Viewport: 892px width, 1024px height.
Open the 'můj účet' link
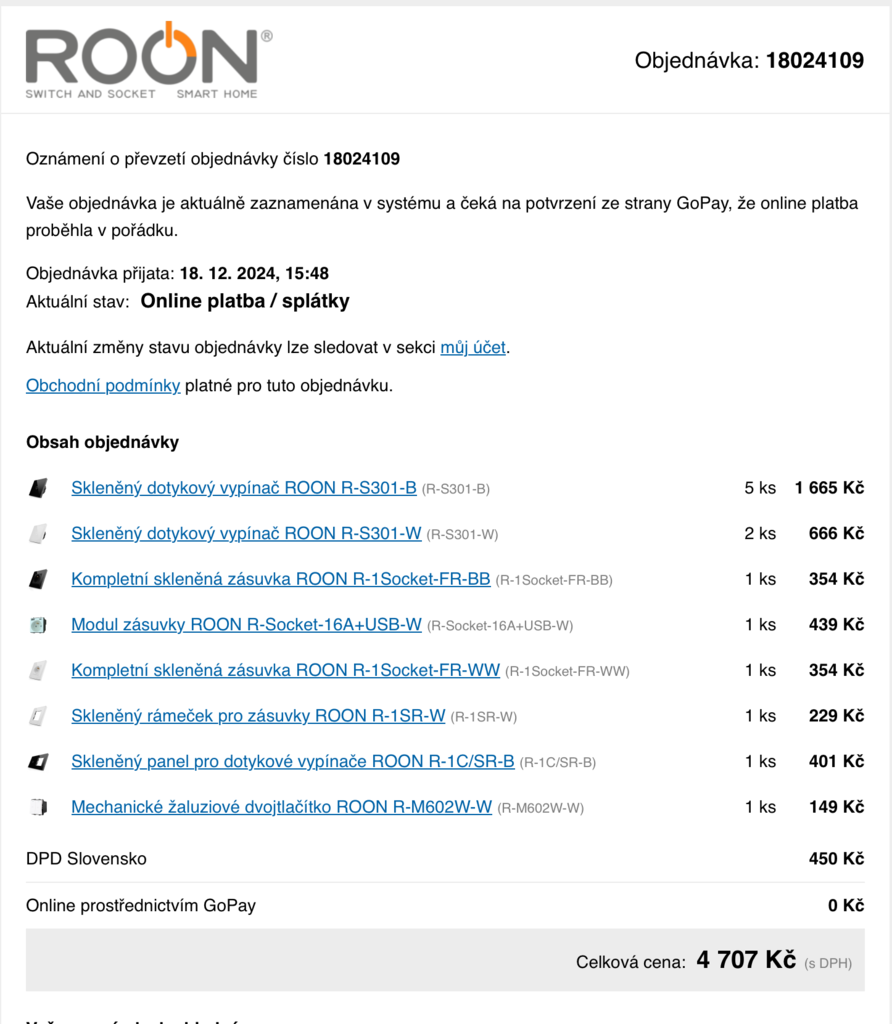(473, 347)
